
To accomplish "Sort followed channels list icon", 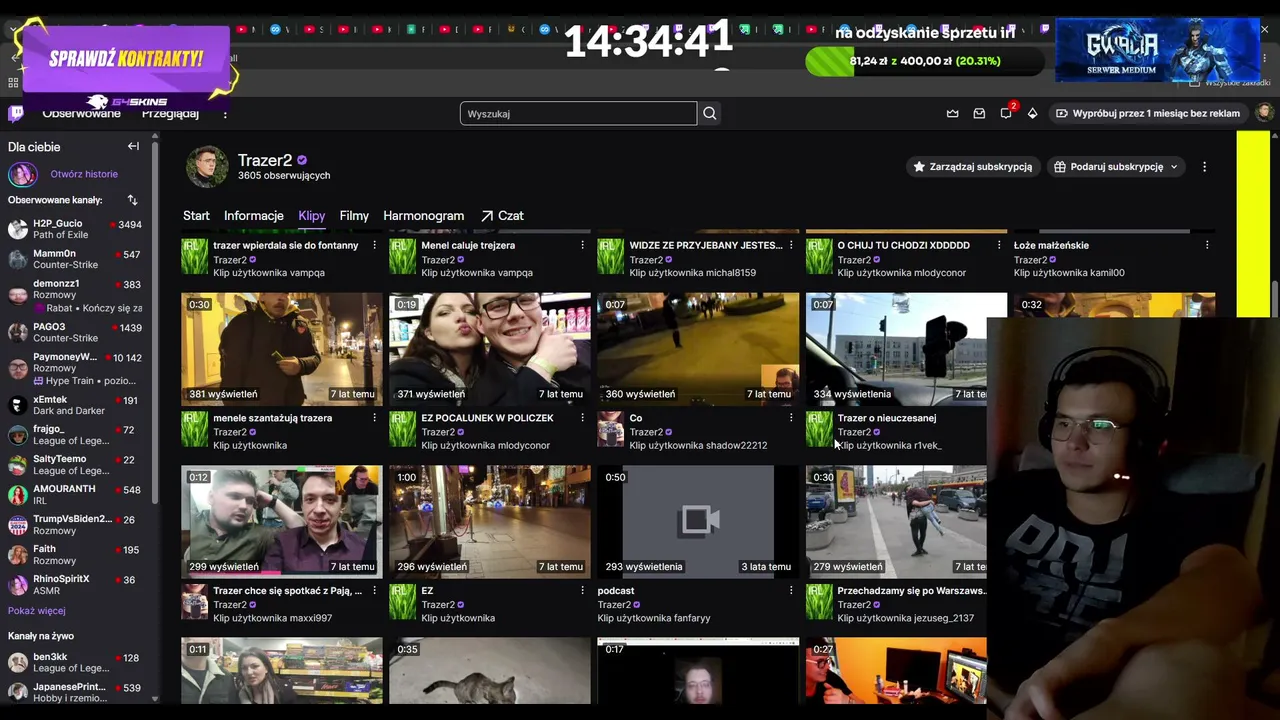I will 132,200.
